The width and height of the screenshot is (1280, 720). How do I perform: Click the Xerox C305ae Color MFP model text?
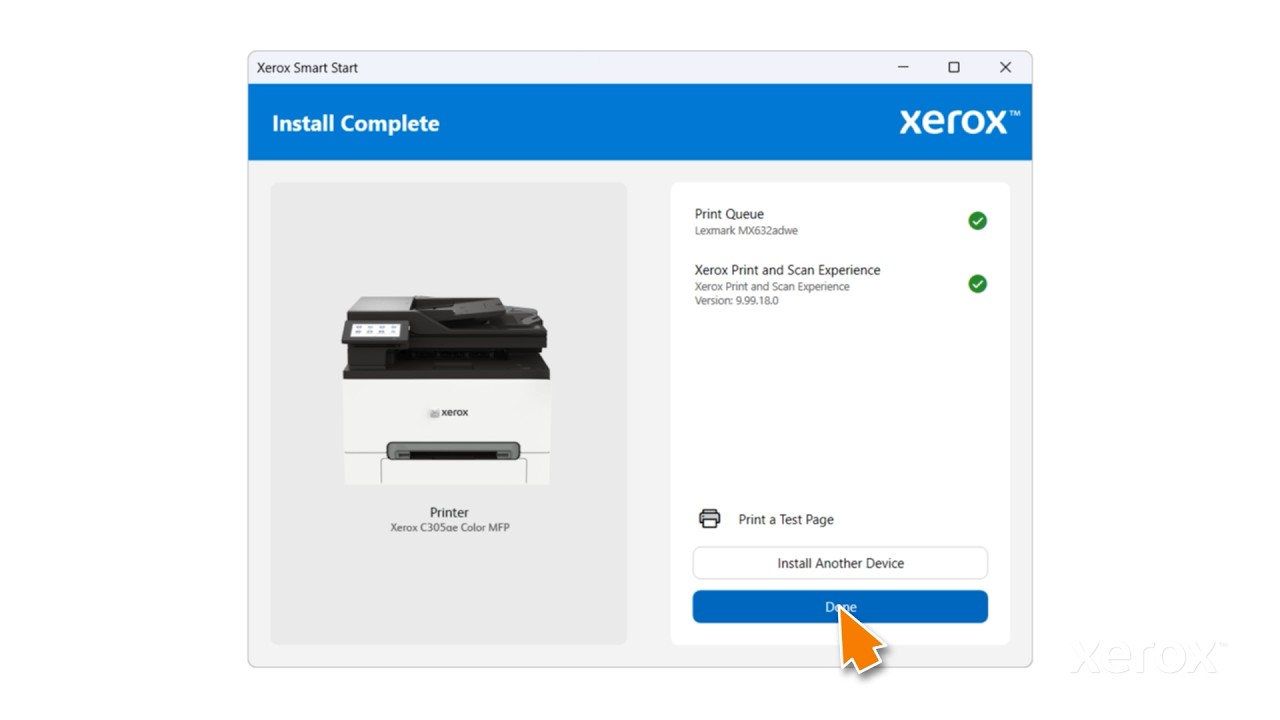(x=449, y=527)
